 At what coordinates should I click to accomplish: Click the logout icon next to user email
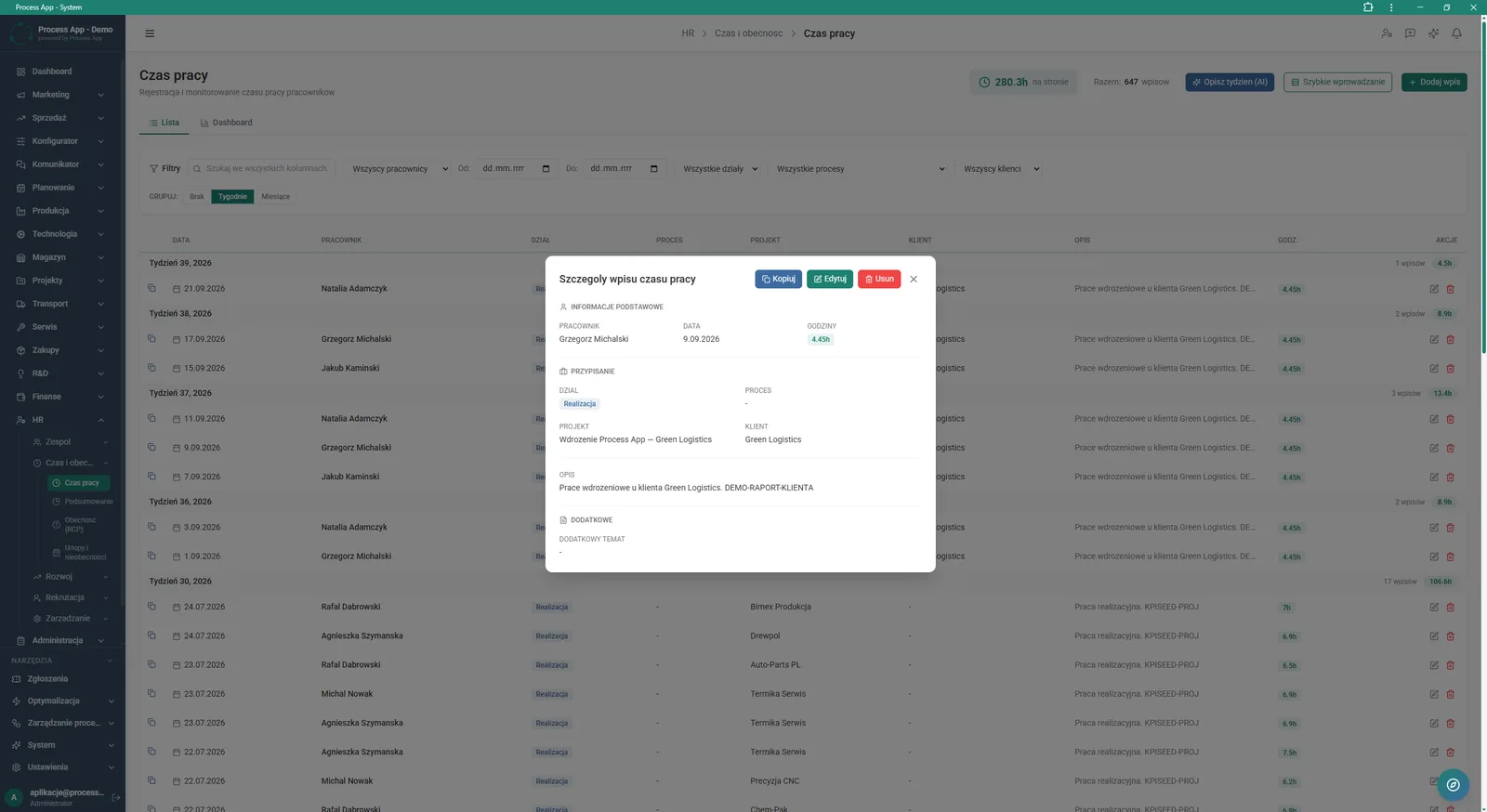[x=116, y=797]
